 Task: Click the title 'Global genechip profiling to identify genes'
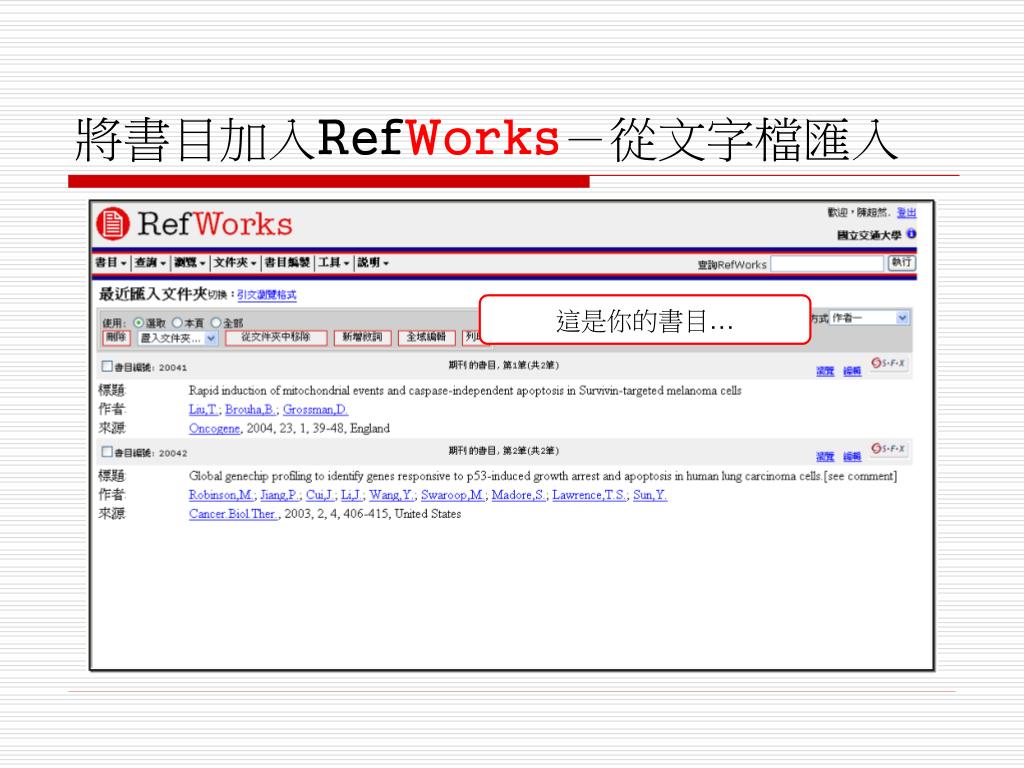(x=543, y=476)
